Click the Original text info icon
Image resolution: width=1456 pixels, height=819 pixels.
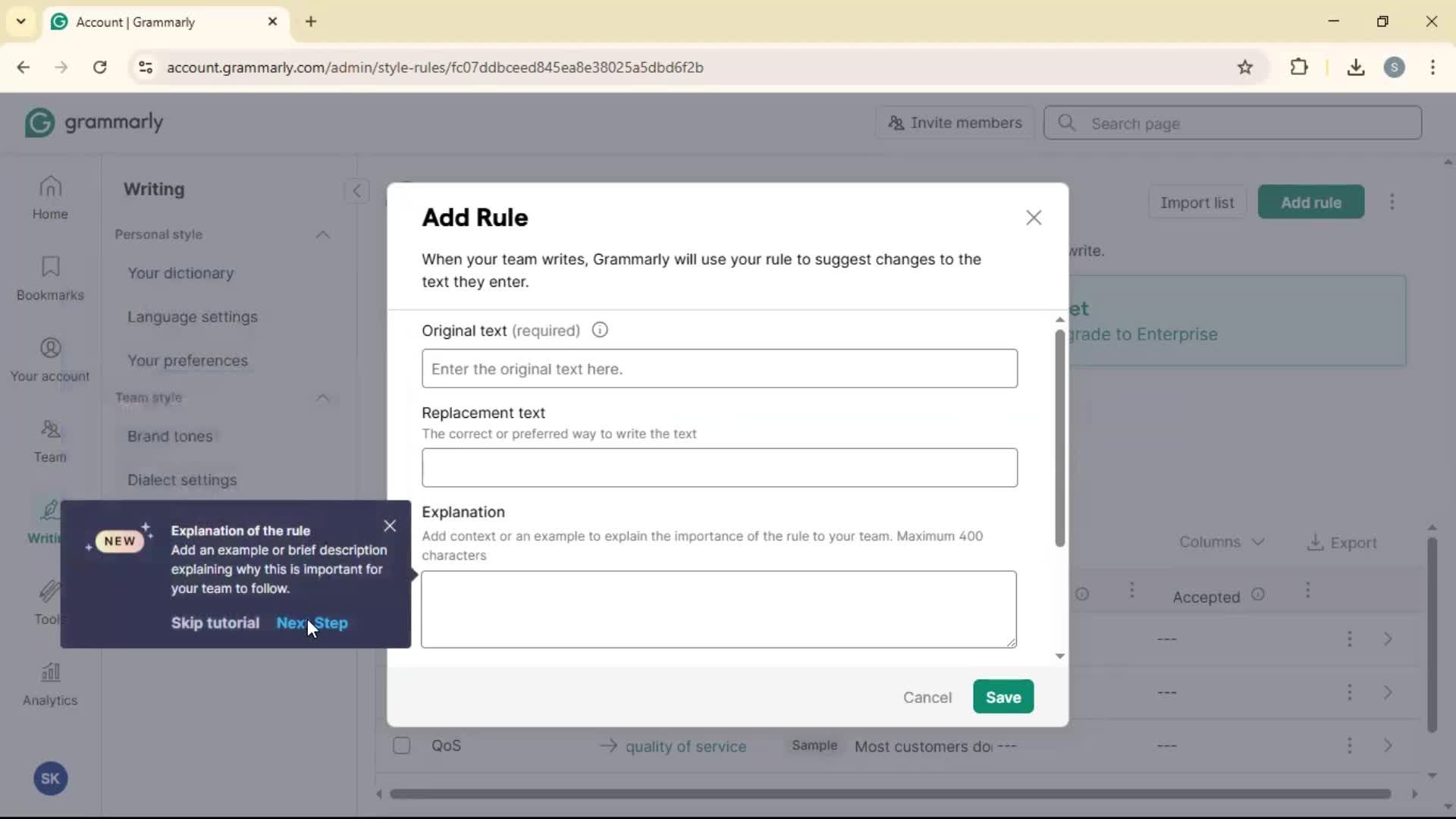pos(600,330)
